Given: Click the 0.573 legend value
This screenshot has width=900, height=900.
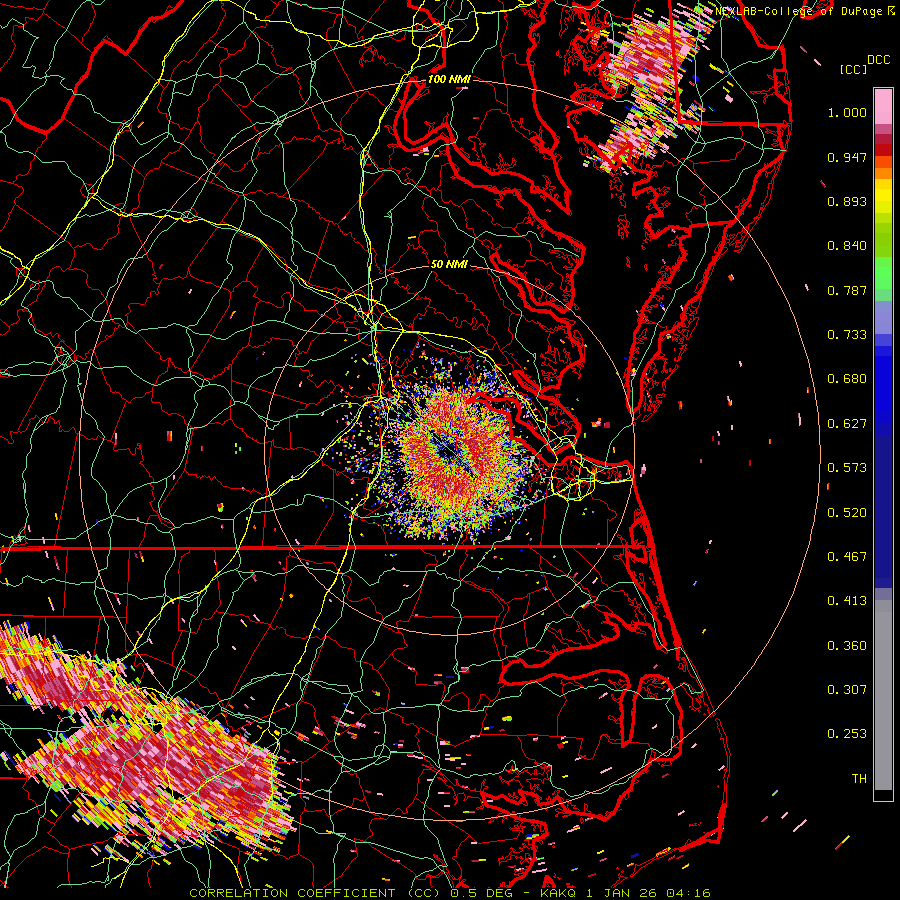Looking at the screenshot, I should (x=847, y=468).
